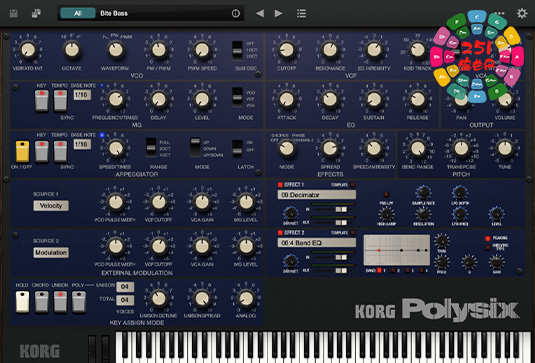
Task: Select the CHORD key assign button
Action: pyautogui.click(x=42, y=302)
